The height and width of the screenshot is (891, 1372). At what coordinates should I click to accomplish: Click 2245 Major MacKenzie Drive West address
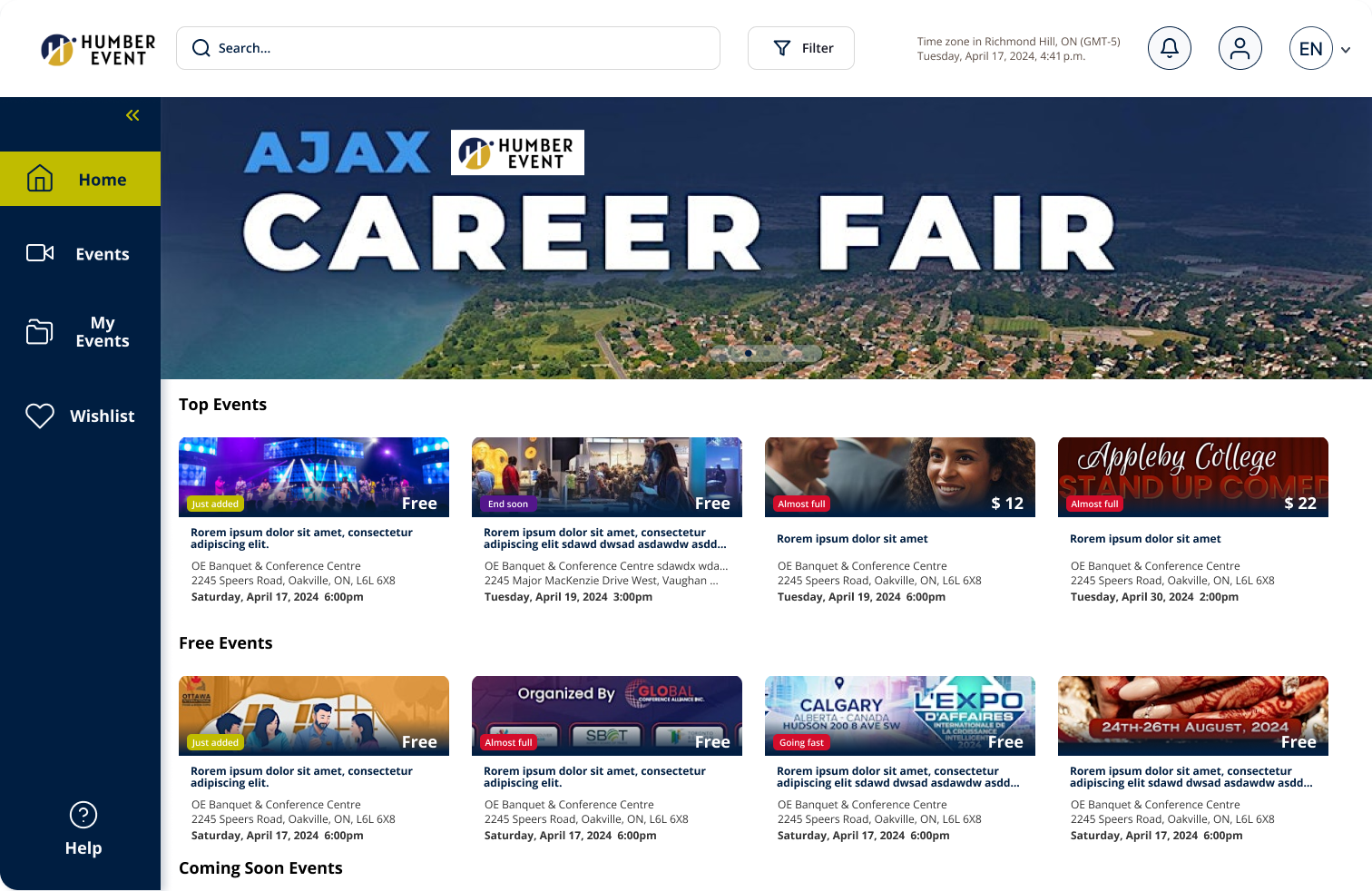point(602,581)
